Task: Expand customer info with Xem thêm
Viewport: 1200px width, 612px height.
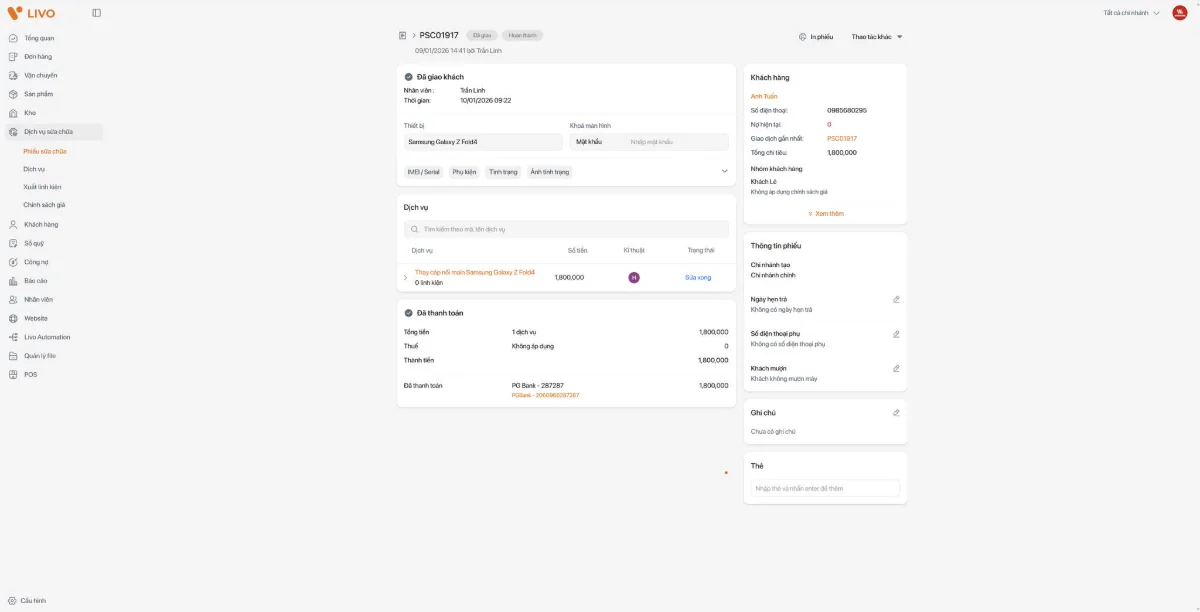Action: [826, 214]
